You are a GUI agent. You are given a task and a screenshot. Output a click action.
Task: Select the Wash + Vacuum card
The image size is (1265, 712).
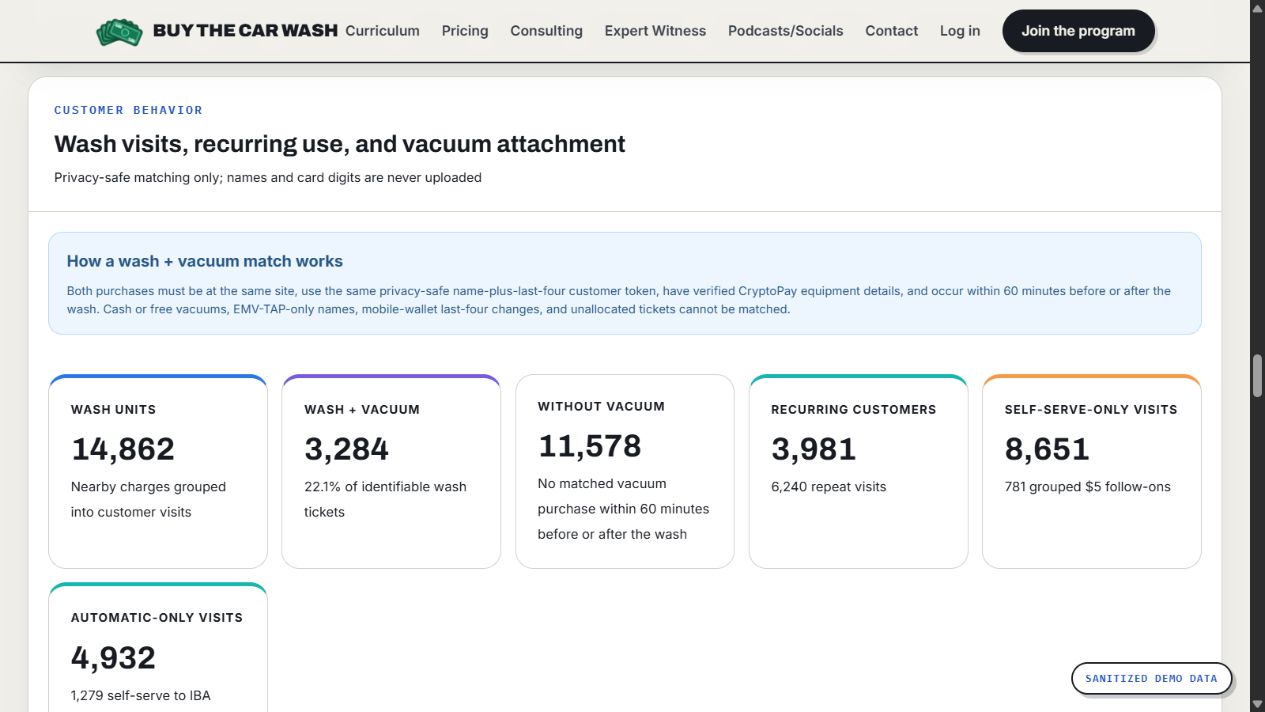pyautogui.click(x=391, y=471)
